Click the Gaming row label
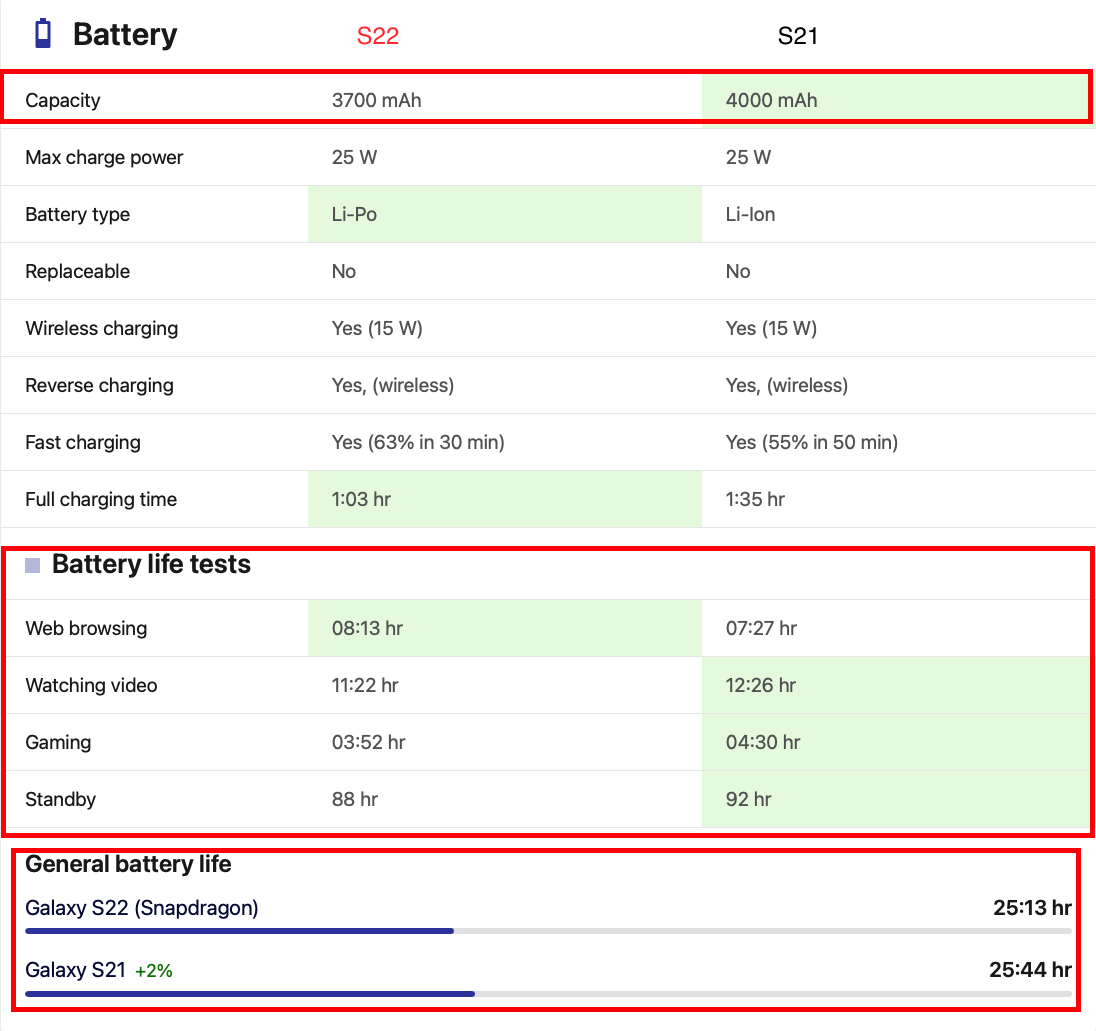Viewport: 1096px width, 1031px height. [58, 742]
